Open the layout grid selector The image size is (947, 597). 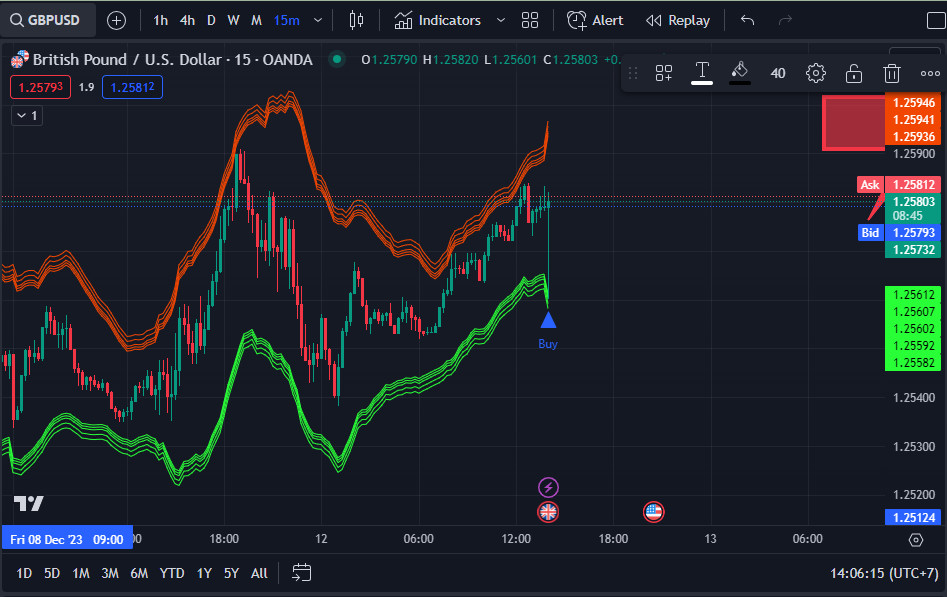coord(530,20)
